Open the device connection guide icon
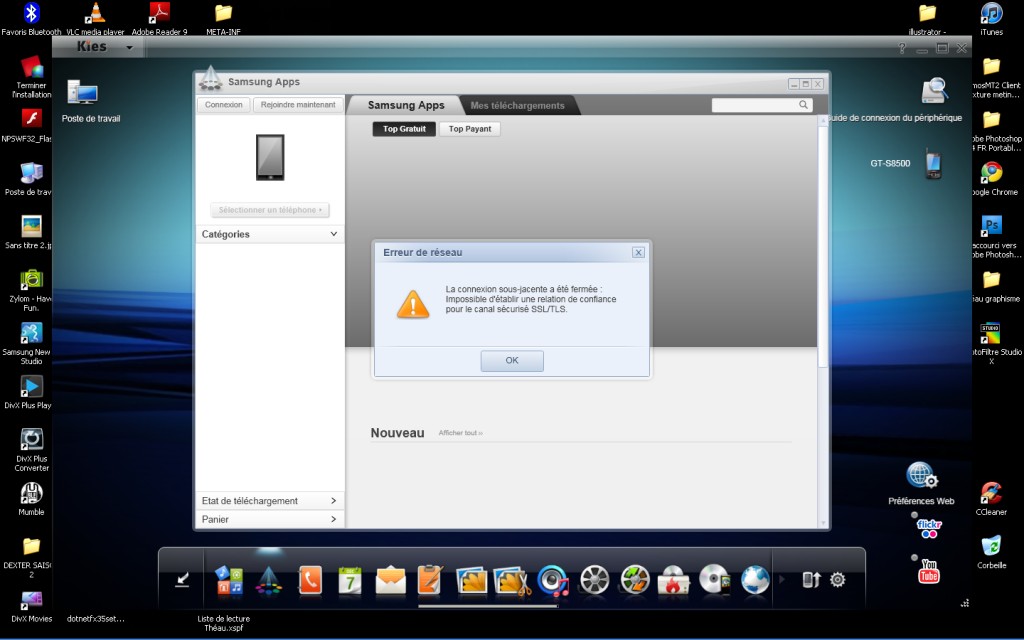Viewport: 1024px width, 640px height. point(935,91)
